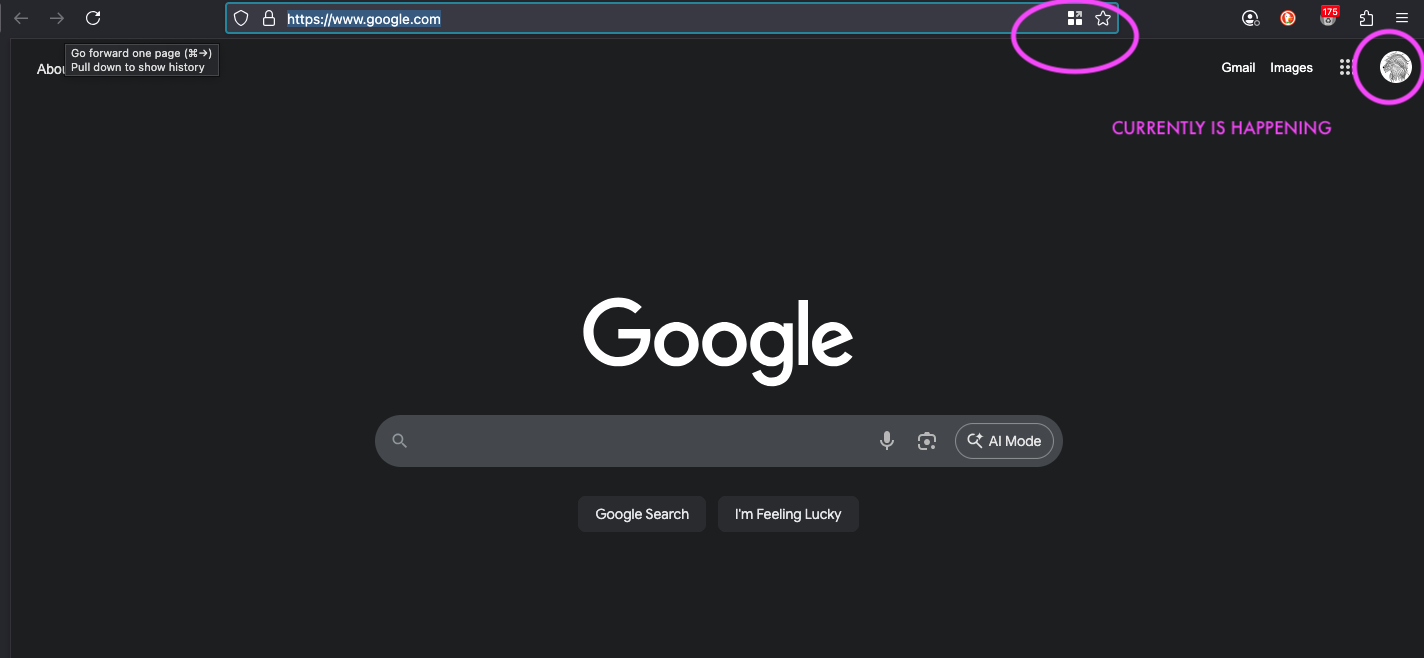Reload the current page
1424x658 pixels.
pyautogui.click(x=93, y=18)
